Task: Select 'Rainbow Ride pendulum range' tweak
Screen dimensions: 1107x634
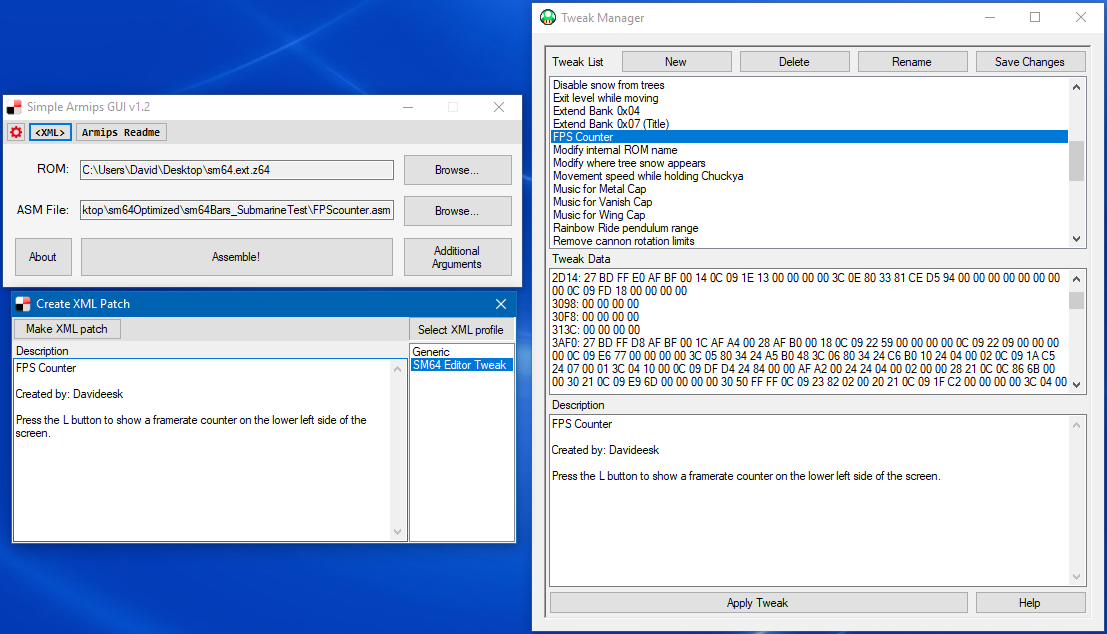Action: click(809, 228)
